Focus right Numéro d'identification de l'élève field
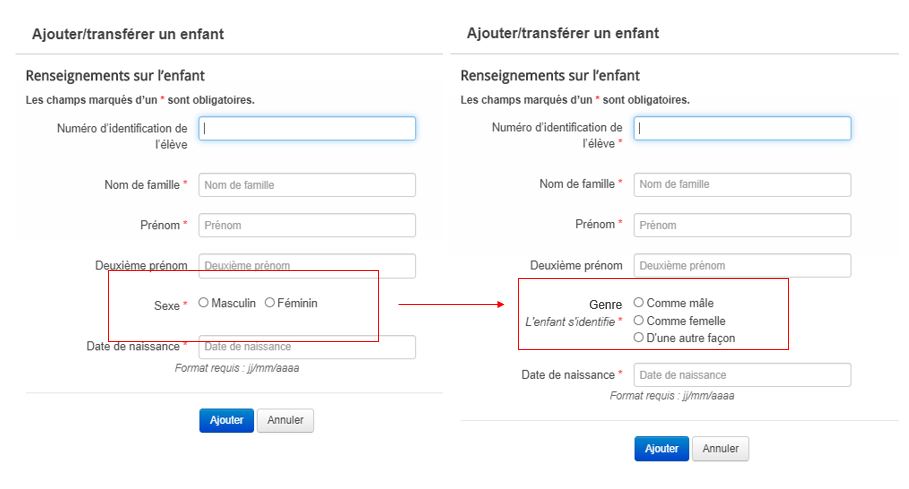 coord(742,128)
